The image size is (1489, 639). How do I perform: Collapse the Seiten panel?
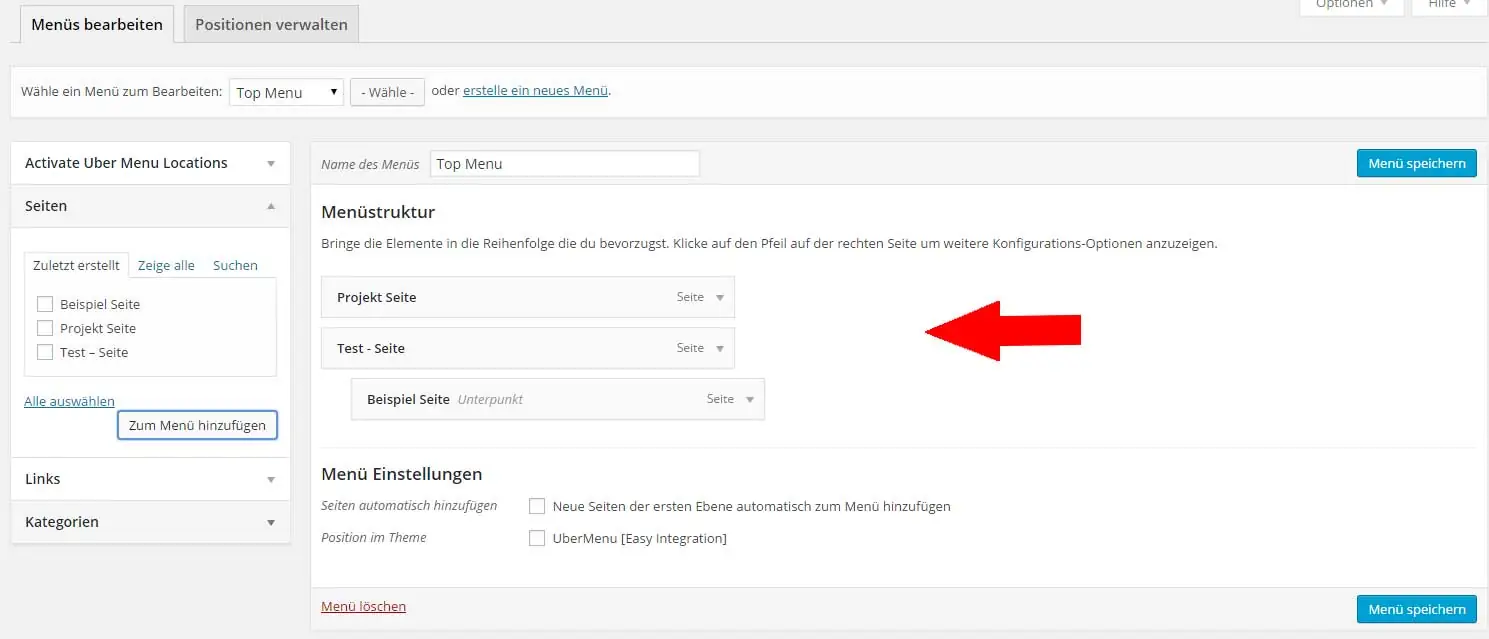[x=269, y=205]
